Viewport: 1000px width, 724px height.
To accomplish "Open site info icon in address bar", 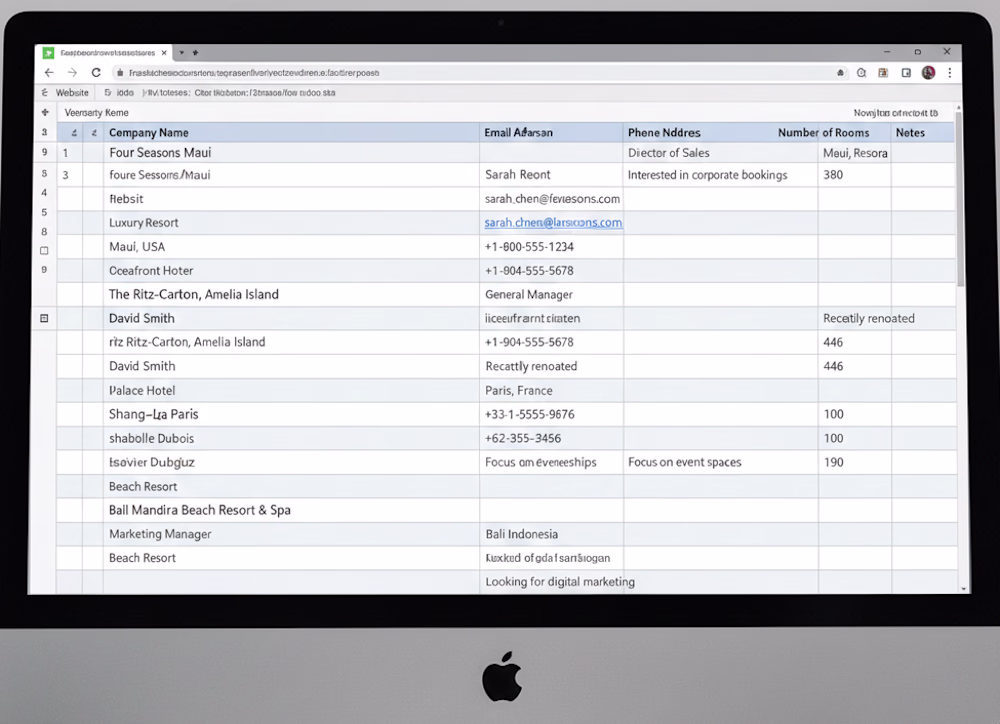I will (x=119, y=73).
